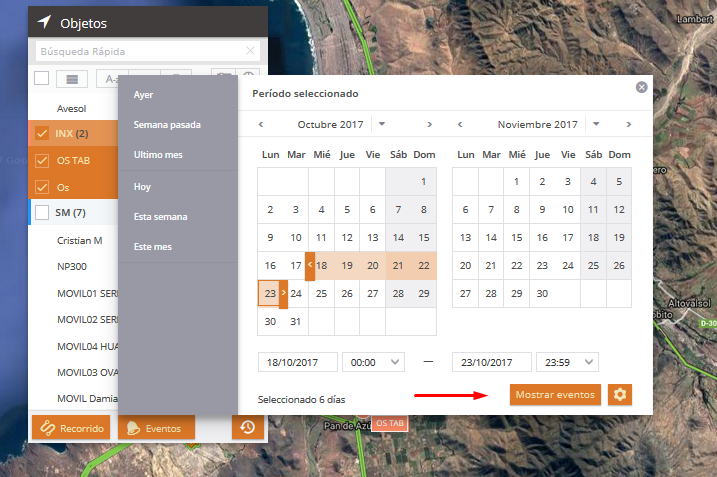This screenshot has height=477, width=717.
Task: Click the list view icon button
Action: tap(72, 79)
